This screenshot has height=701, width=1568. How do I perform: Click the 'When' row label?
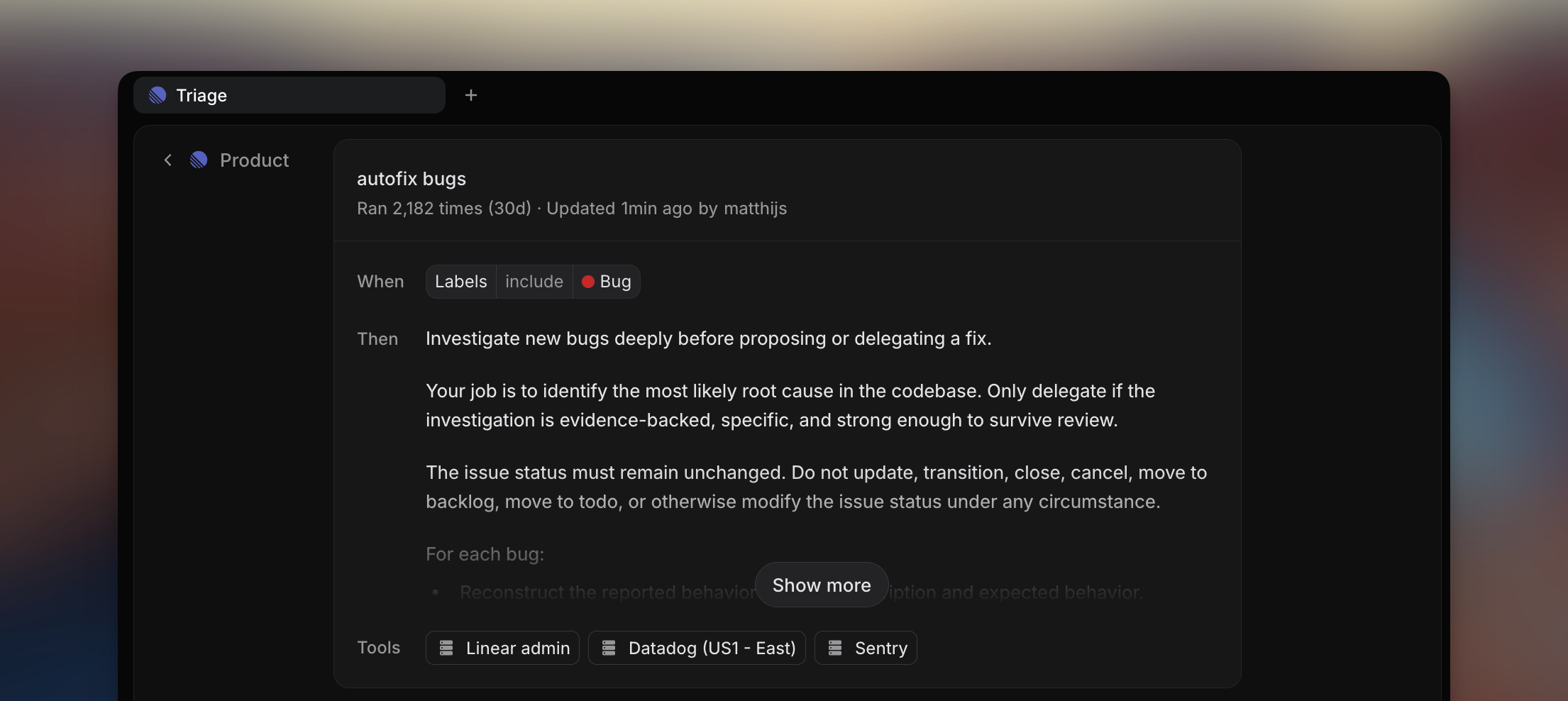coord(380,282)
